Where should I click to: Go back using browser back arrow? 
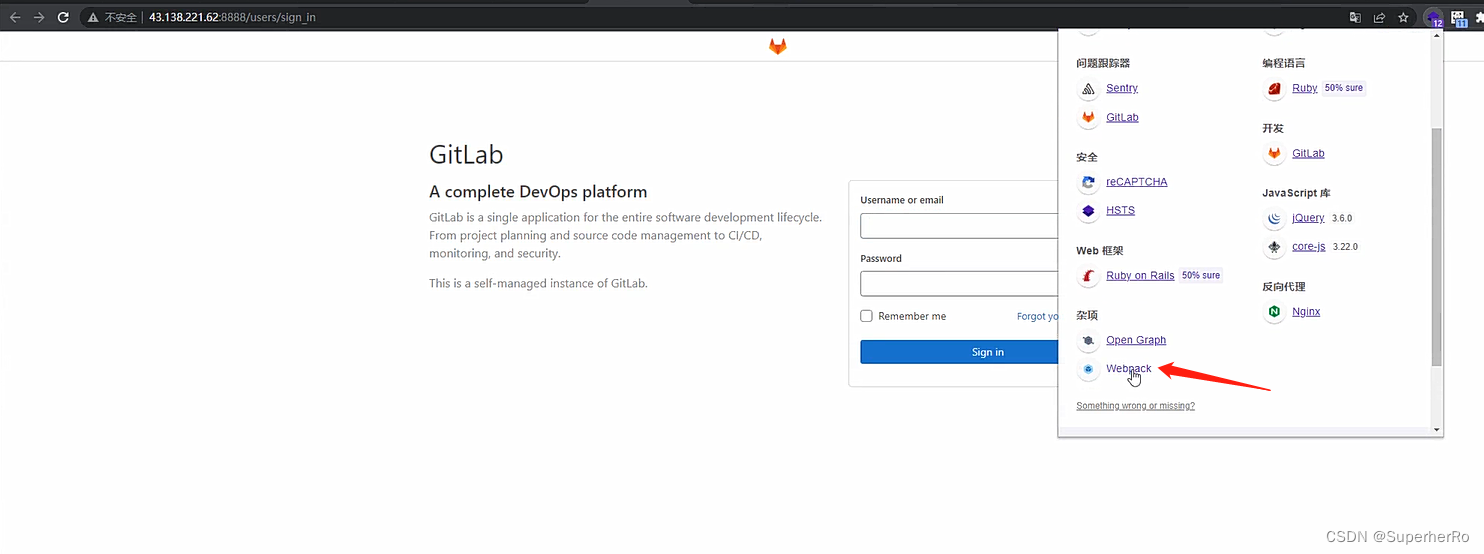coord(15,17)
